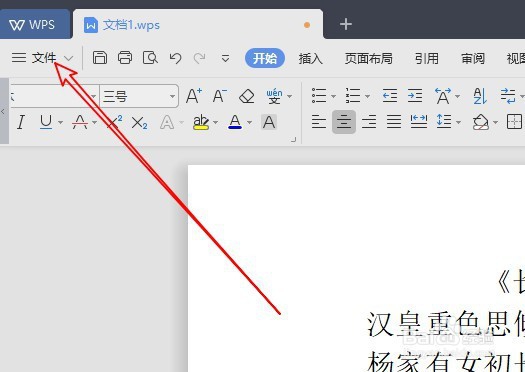The image size is (525, 372).
Task: Undo the last action
Action: click(175, 58)
